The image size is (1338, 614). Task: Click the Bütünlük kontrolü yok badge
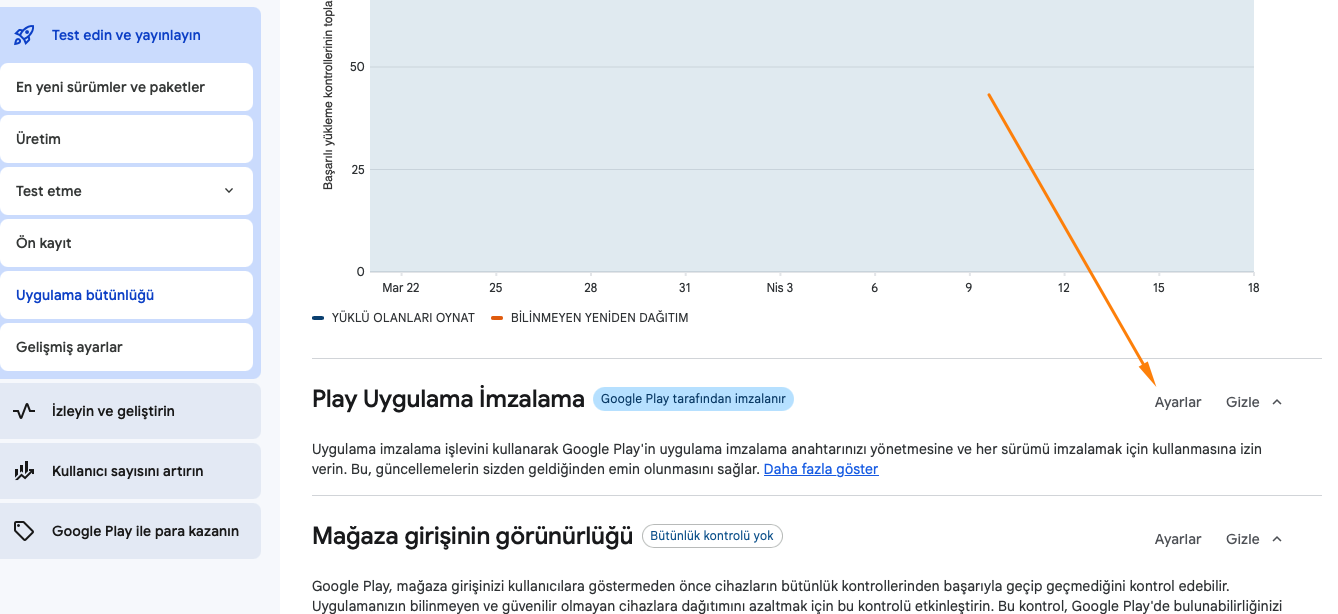click(x=712, y=536)
